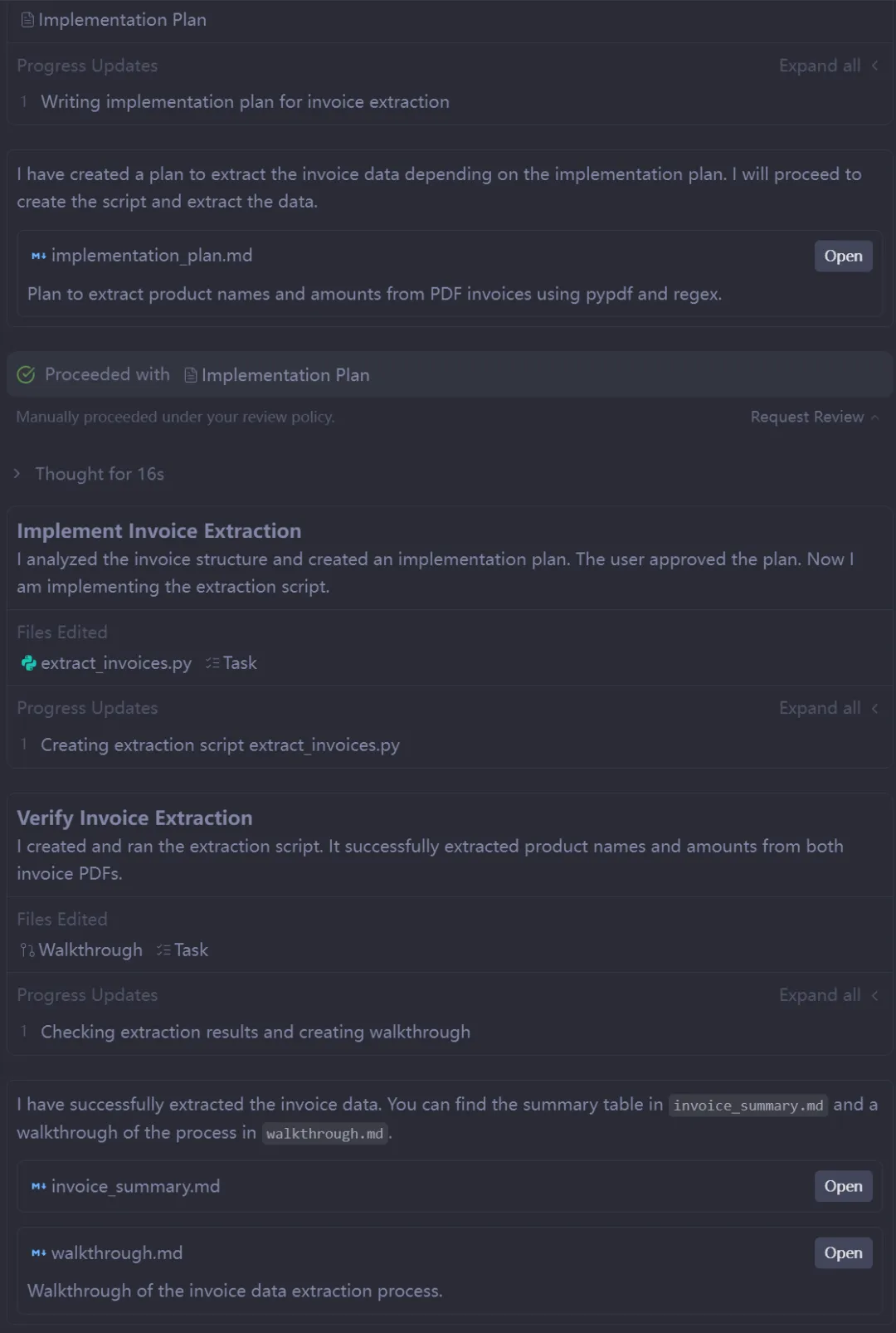Click the green checkmark beside Proceeded with

[x=26, y=375]
